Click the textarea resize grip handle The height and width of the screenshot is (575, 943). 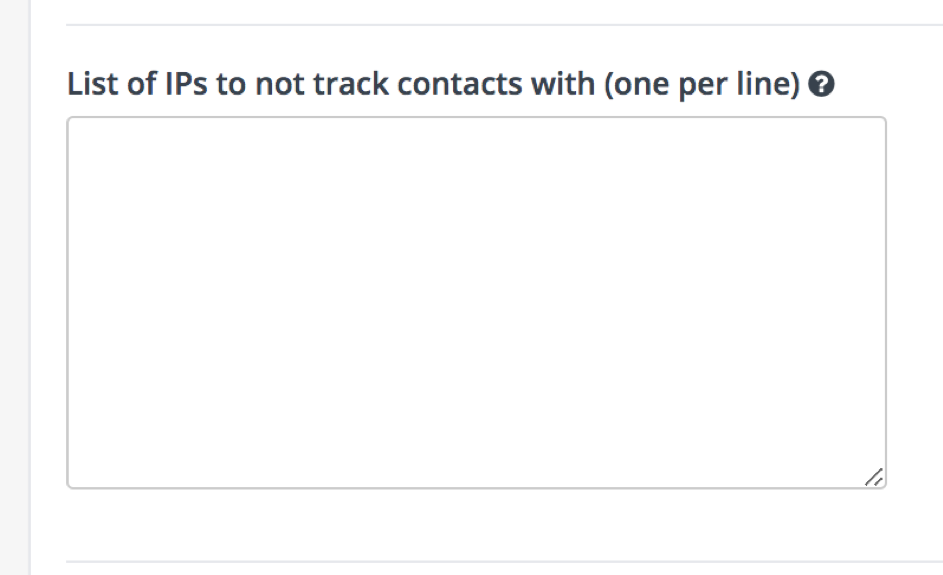(x=874, y=477)
